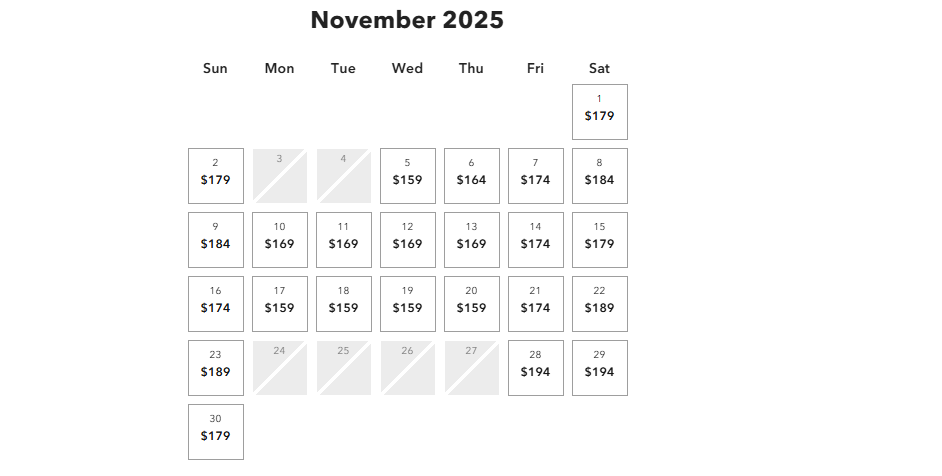Select November 10 at $169
Screen dimensions: 942x476
[280, 240]
